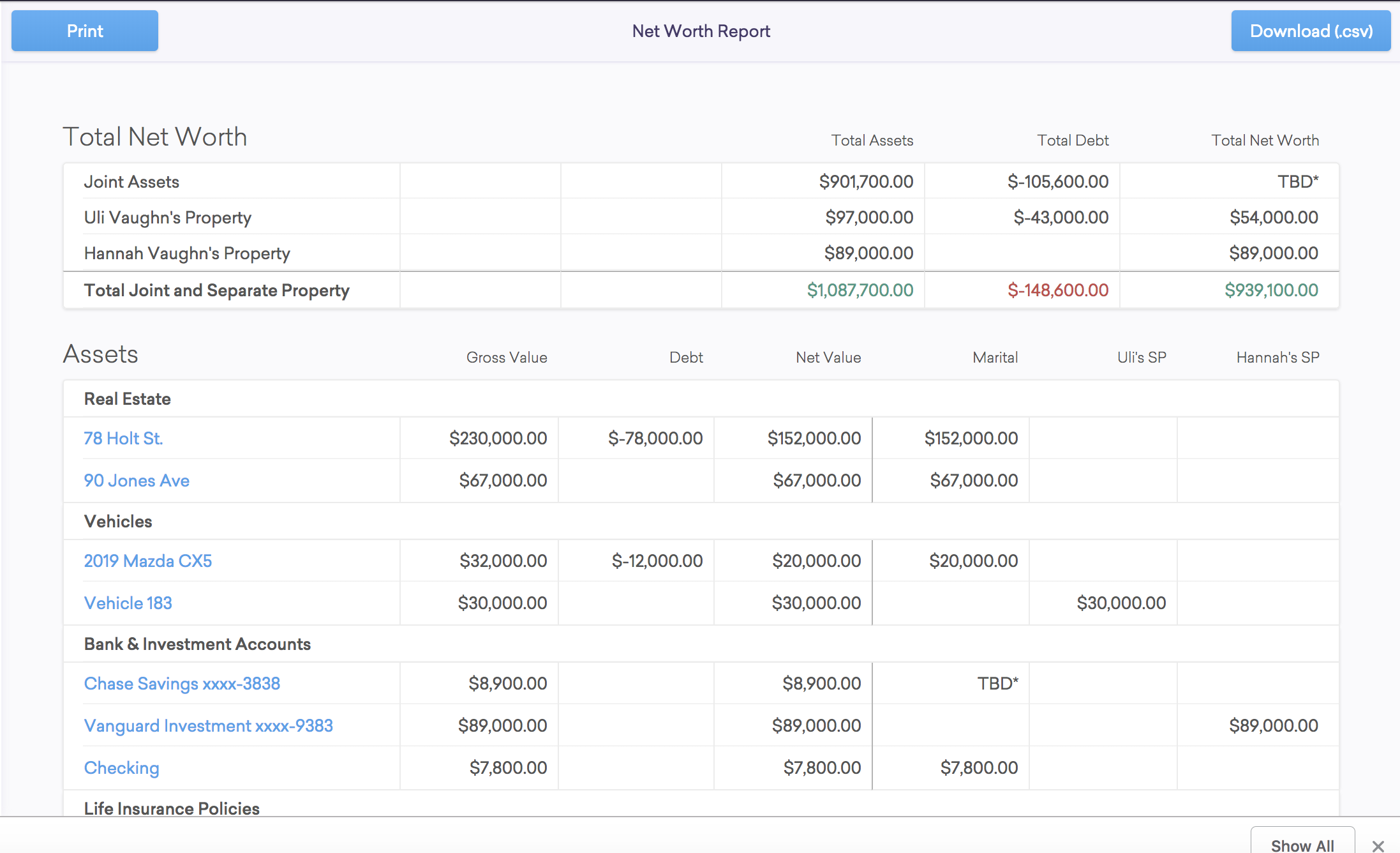Viewport: 1400px width, 853px height.
Task: Open the Vehicle 183 link
Action: 128,603
